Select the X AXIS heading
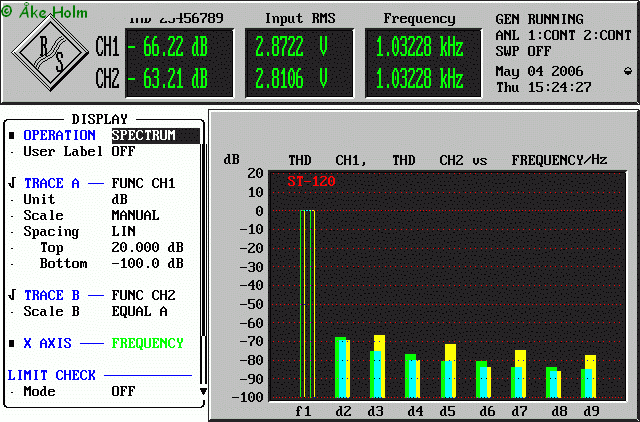This screenshot has width=640, height=422. [x=48, y=343]
